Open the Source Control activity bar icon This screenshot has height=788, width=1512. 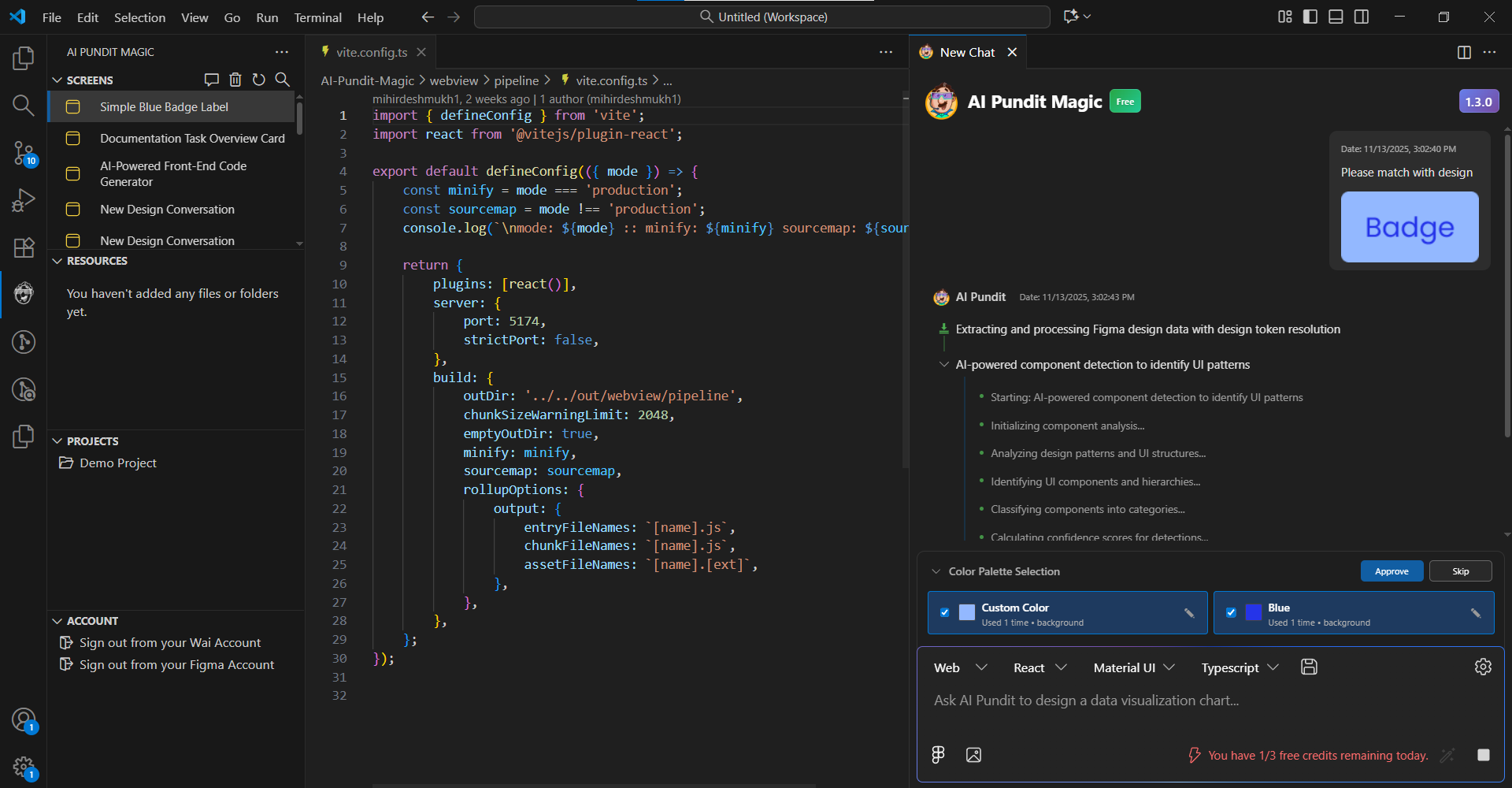(x=24, y=153)
